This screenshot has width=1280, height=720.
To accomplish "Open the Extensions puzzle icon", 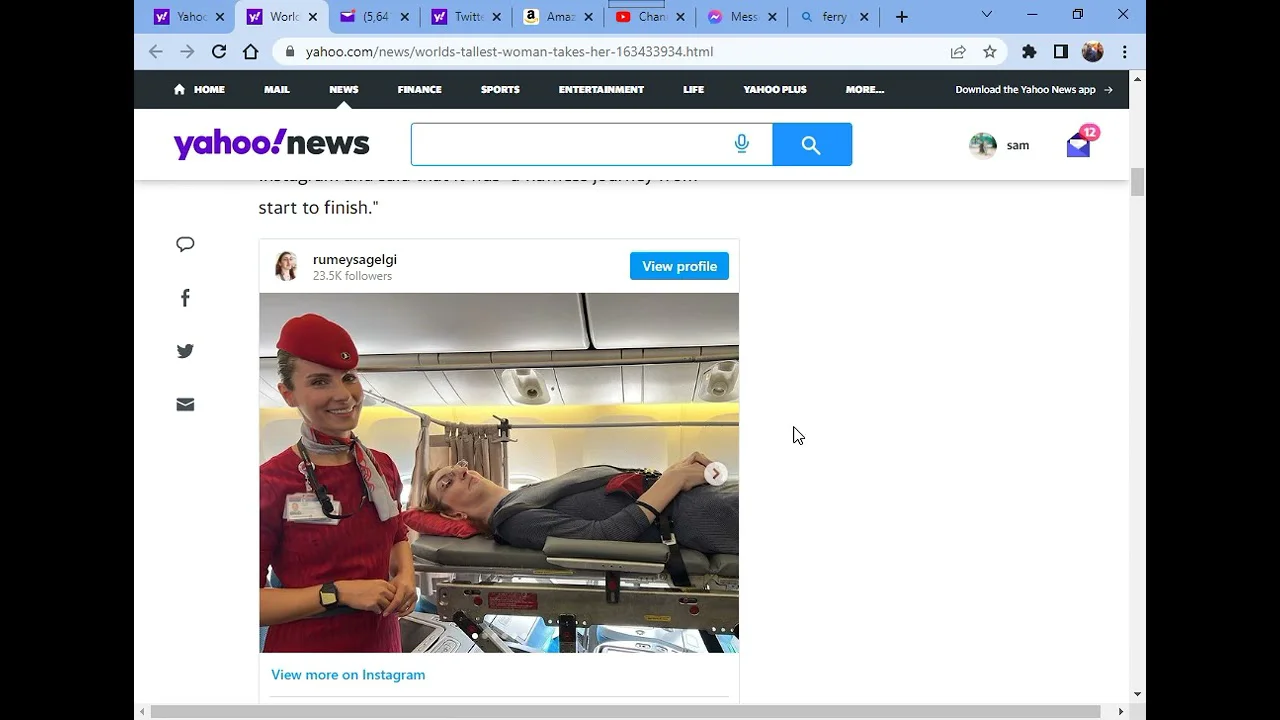I will tap(1029, 52).
